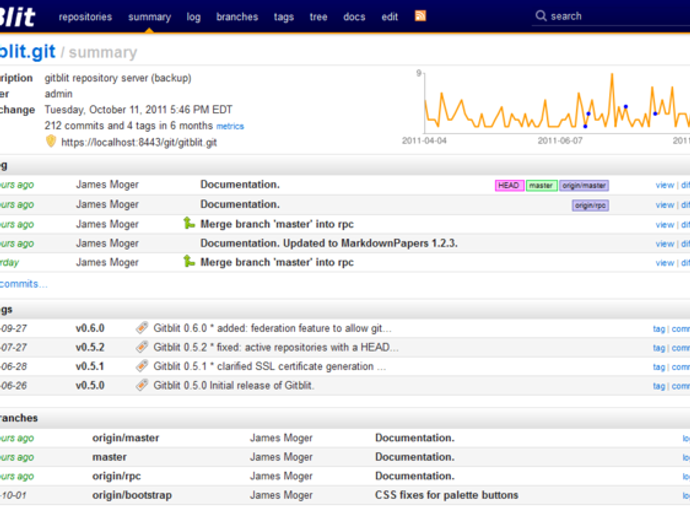Open the origin/rpc branch

coord(117,476)
